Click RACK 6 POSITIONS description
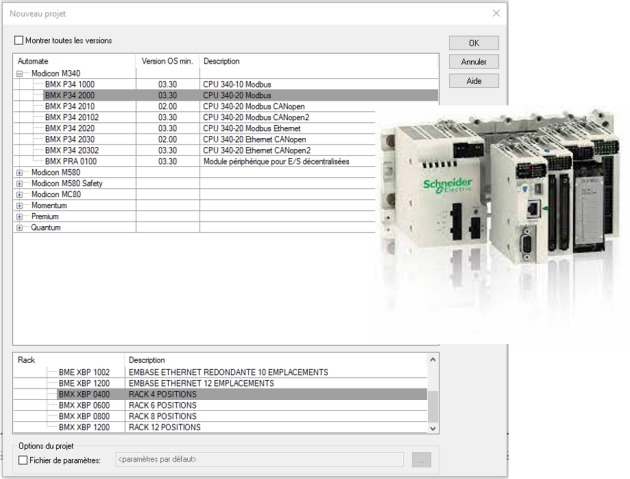Image resolution: width=630 pixels, height=479 pixels. [162, 405]
